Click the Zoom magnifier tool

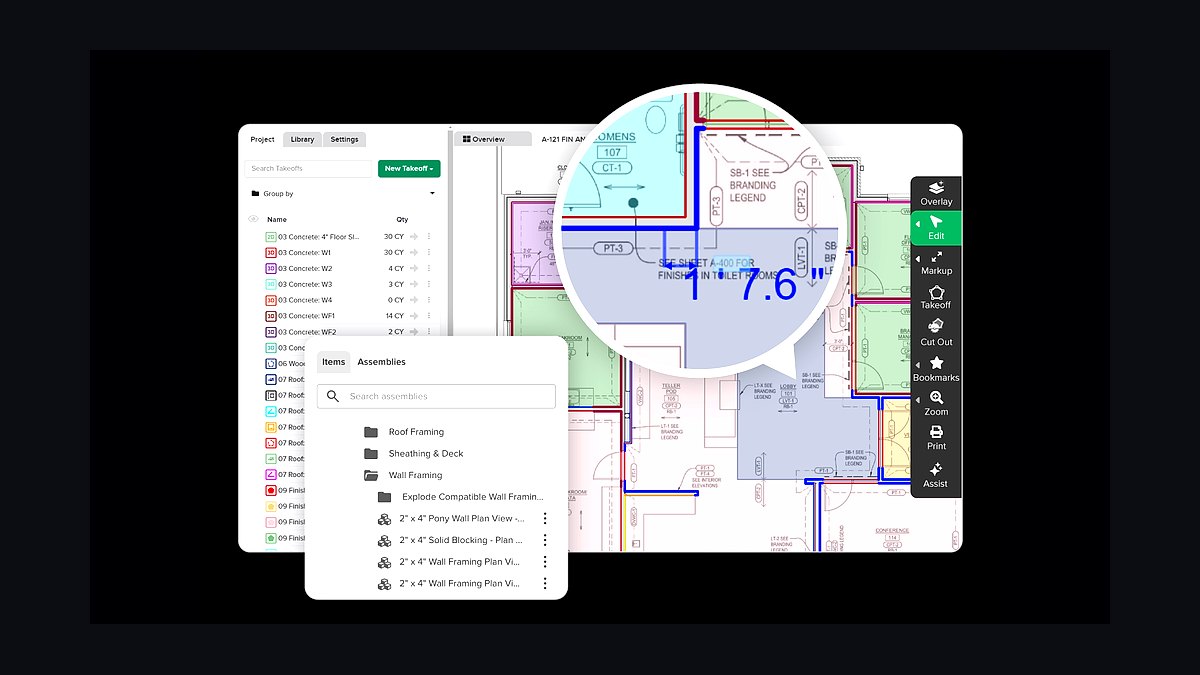[936, 404]
